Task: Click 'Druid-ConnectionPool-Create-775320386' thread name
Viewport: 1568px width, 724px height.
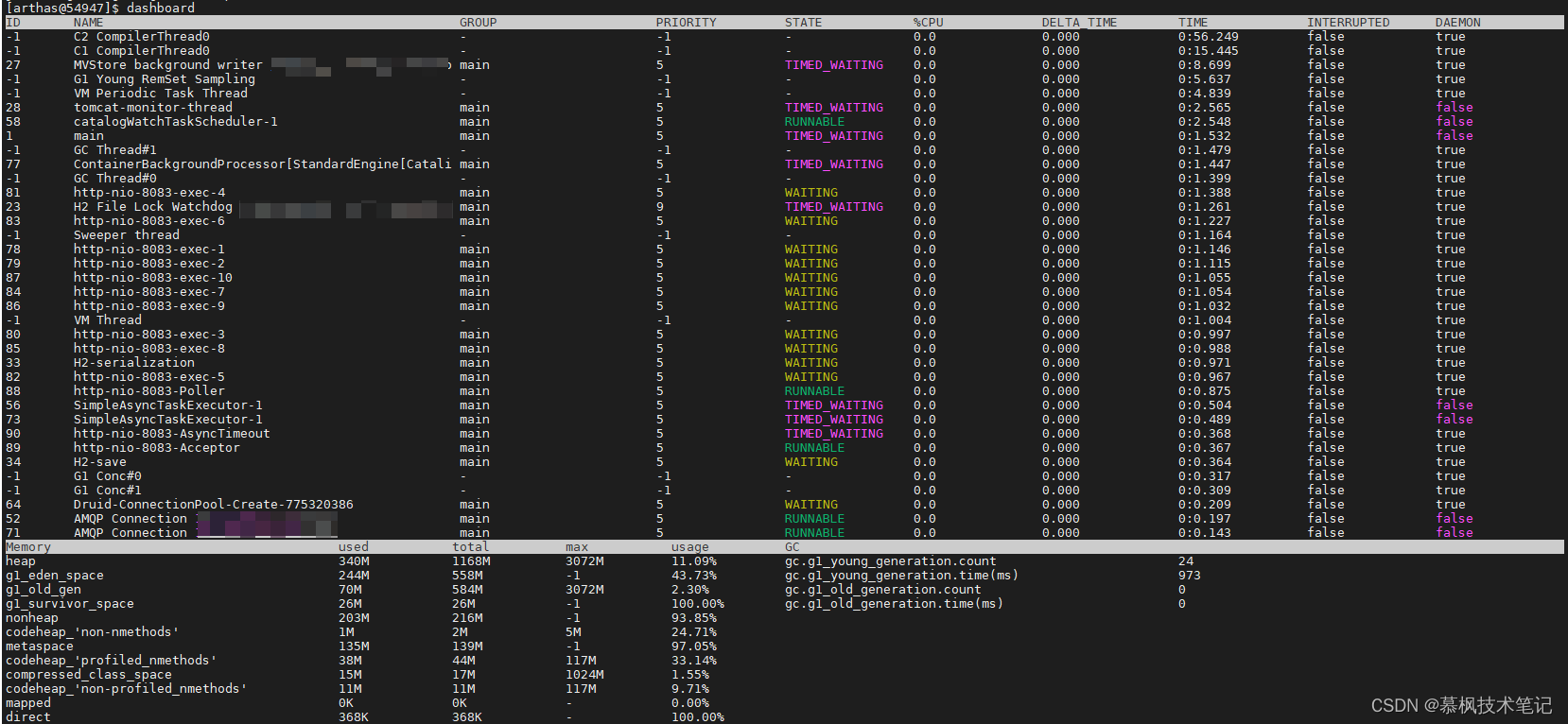Action: [214, 505]
